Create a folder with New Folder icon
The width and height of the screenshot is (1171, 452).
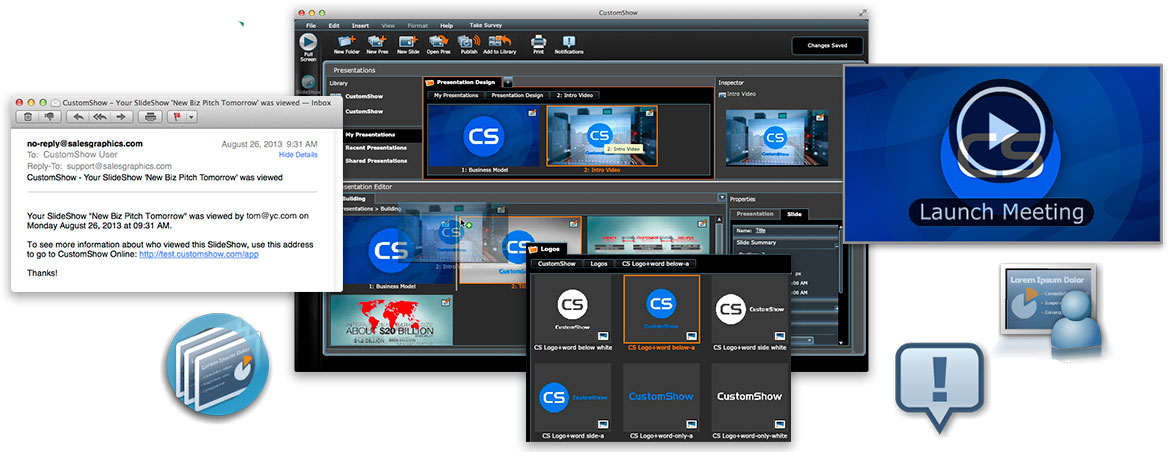[347, 42]
